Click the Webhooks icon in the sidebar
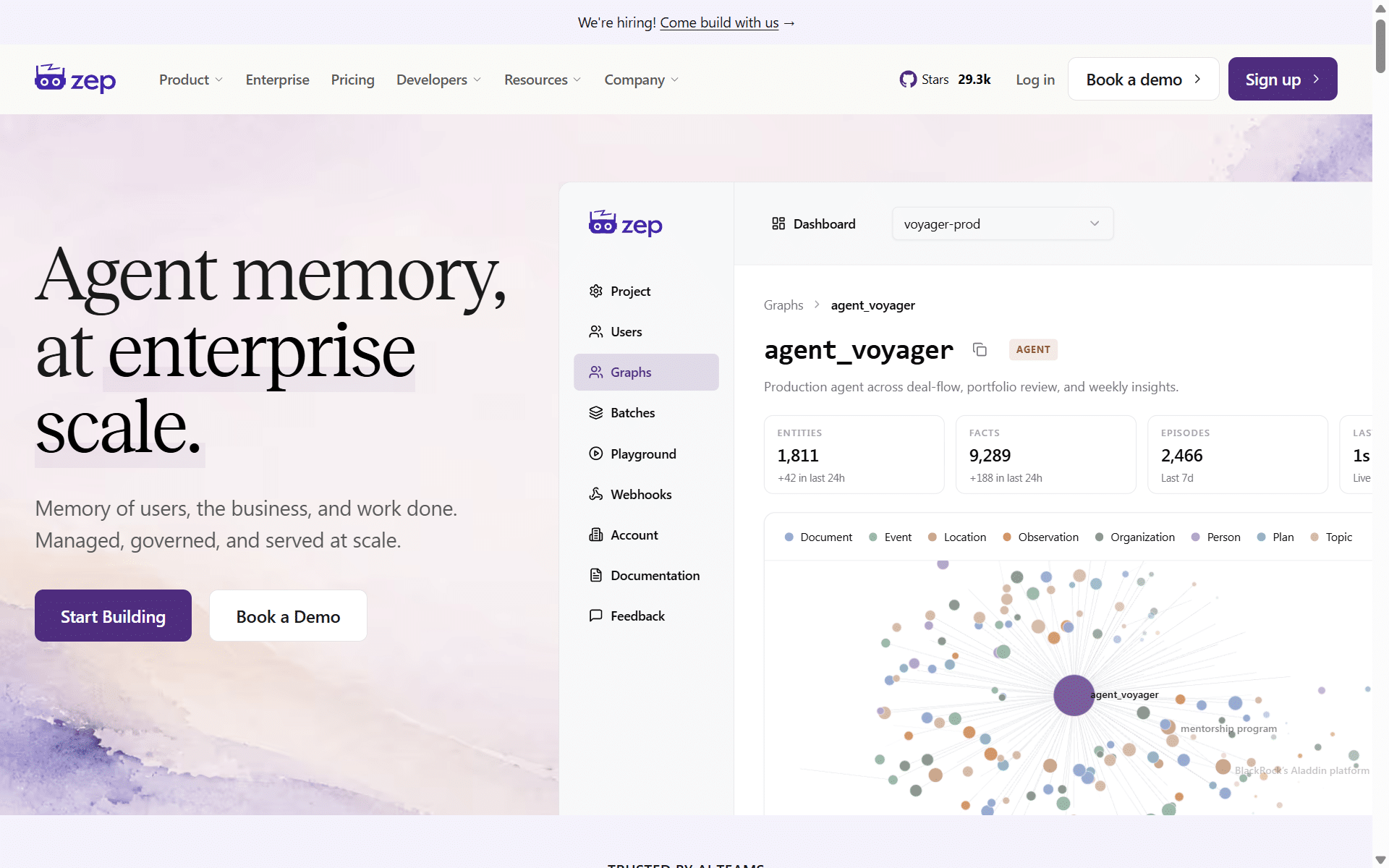Image resolution: width=1389 pixels, height=868 pixels. [x=596, y=494]
